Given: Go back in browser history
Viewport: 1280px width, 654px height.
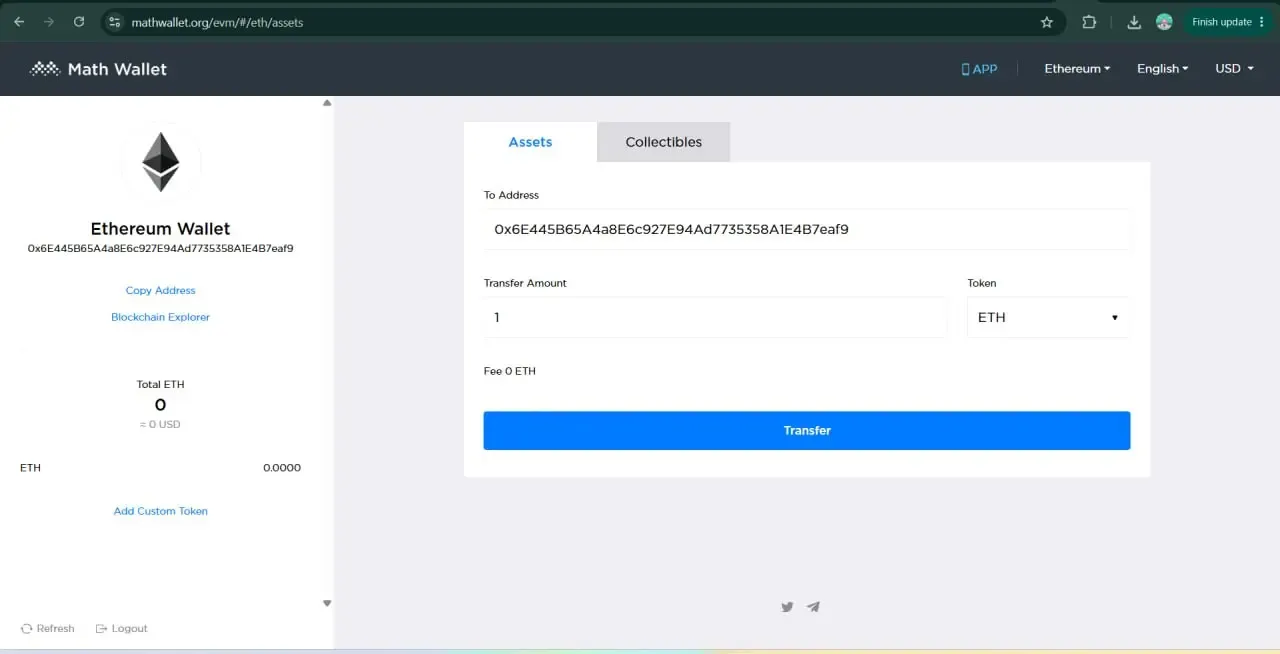Looking at the screenshot, I should click(x=19, y=22).
